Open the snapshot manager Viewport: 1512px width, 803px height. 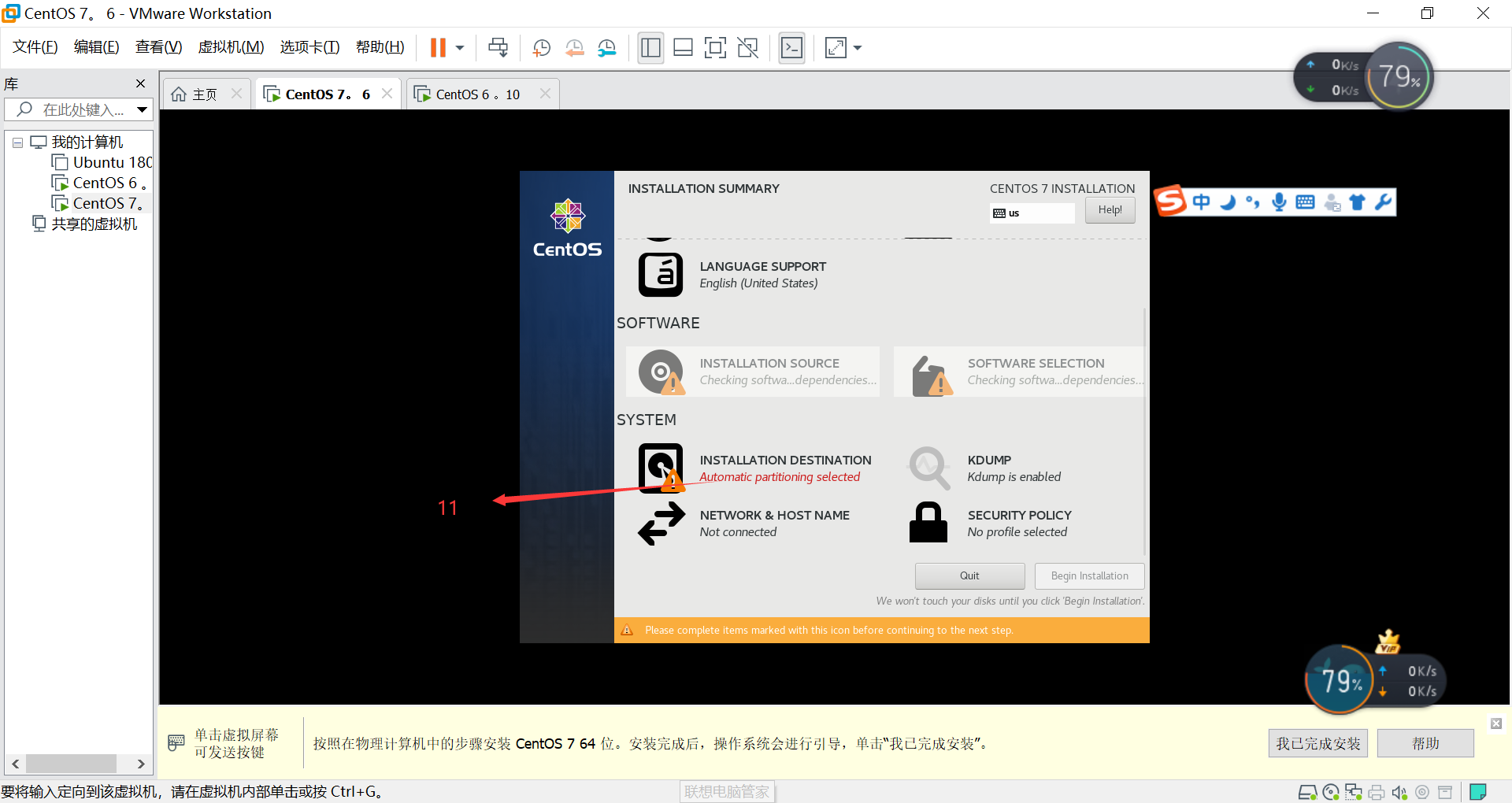point(606,48)
